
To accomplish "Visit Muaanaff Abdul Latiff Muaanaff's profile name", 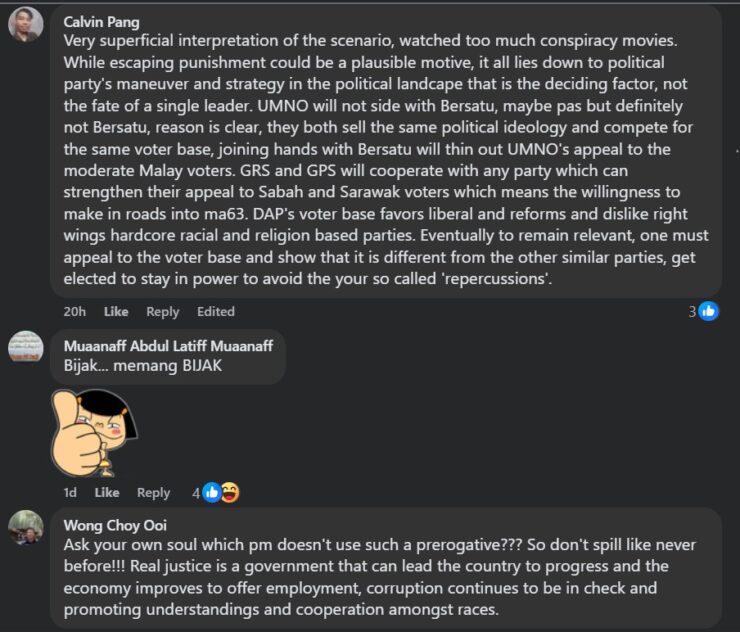I will 168,346.
